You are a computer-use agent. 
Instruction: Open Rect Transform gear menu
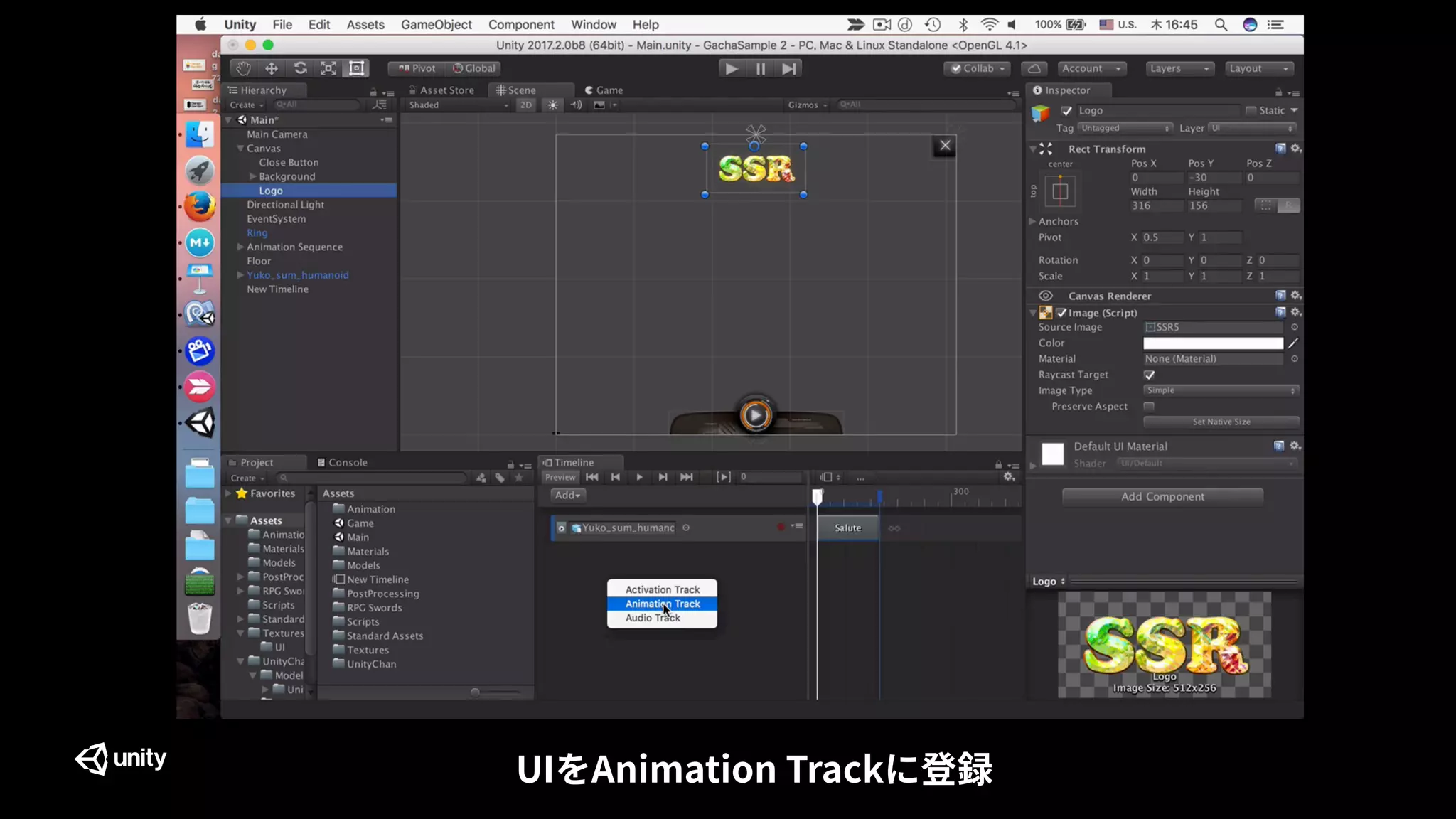pyautogui.click(x=1296, y=149)
